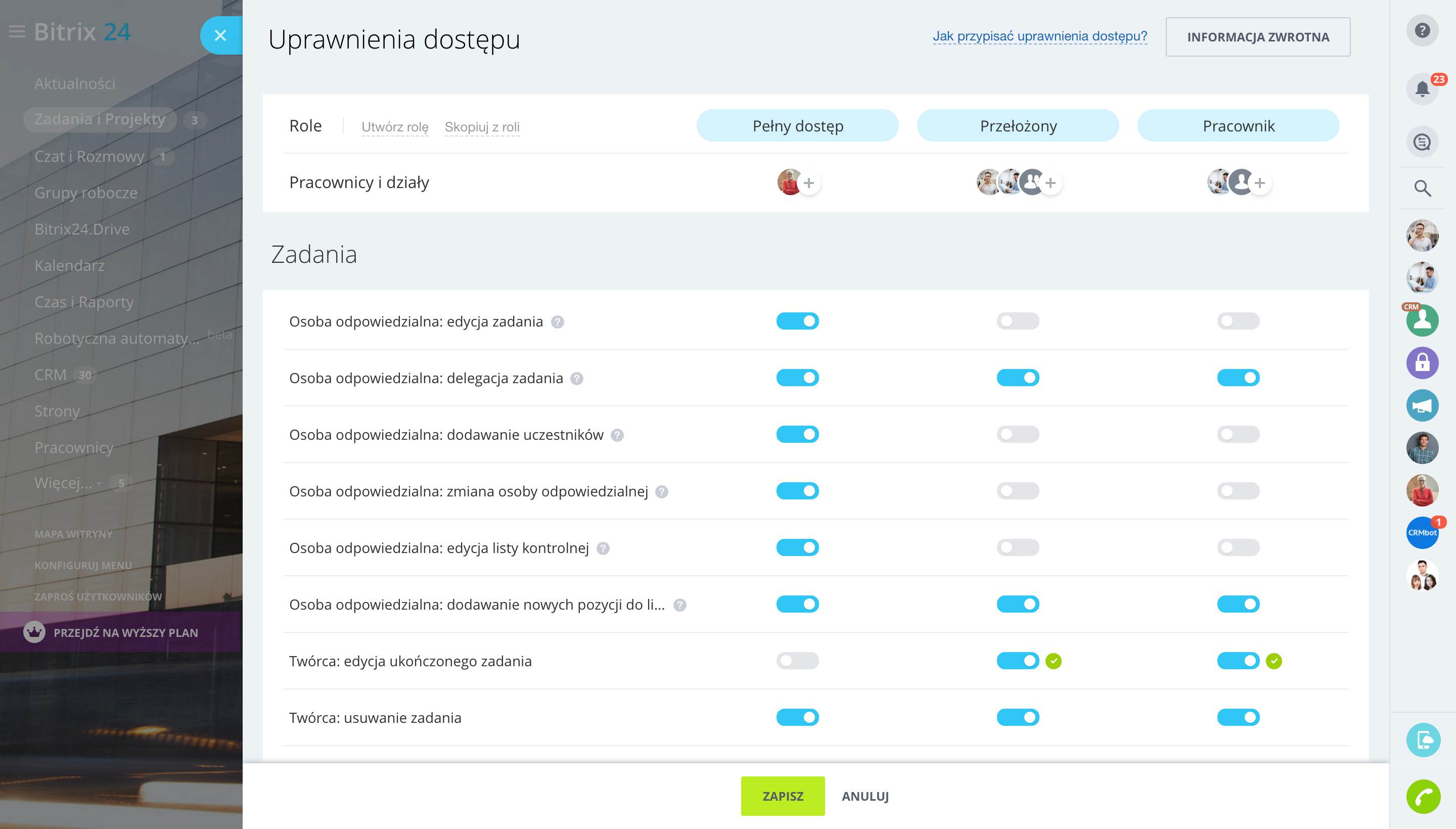This screenshot has width=1456, height=829.
Task: Open the Pracownik role header
Action: 1238,126
